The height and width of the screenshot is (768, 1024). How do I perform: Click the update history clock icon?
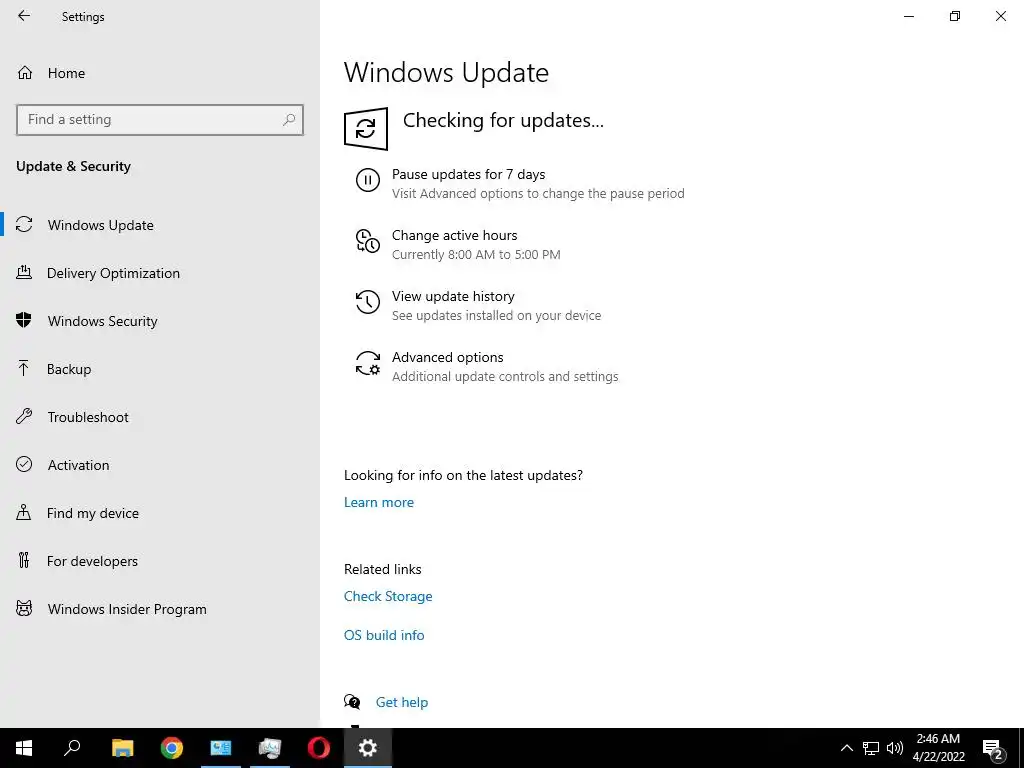click(x=368, y=302)
